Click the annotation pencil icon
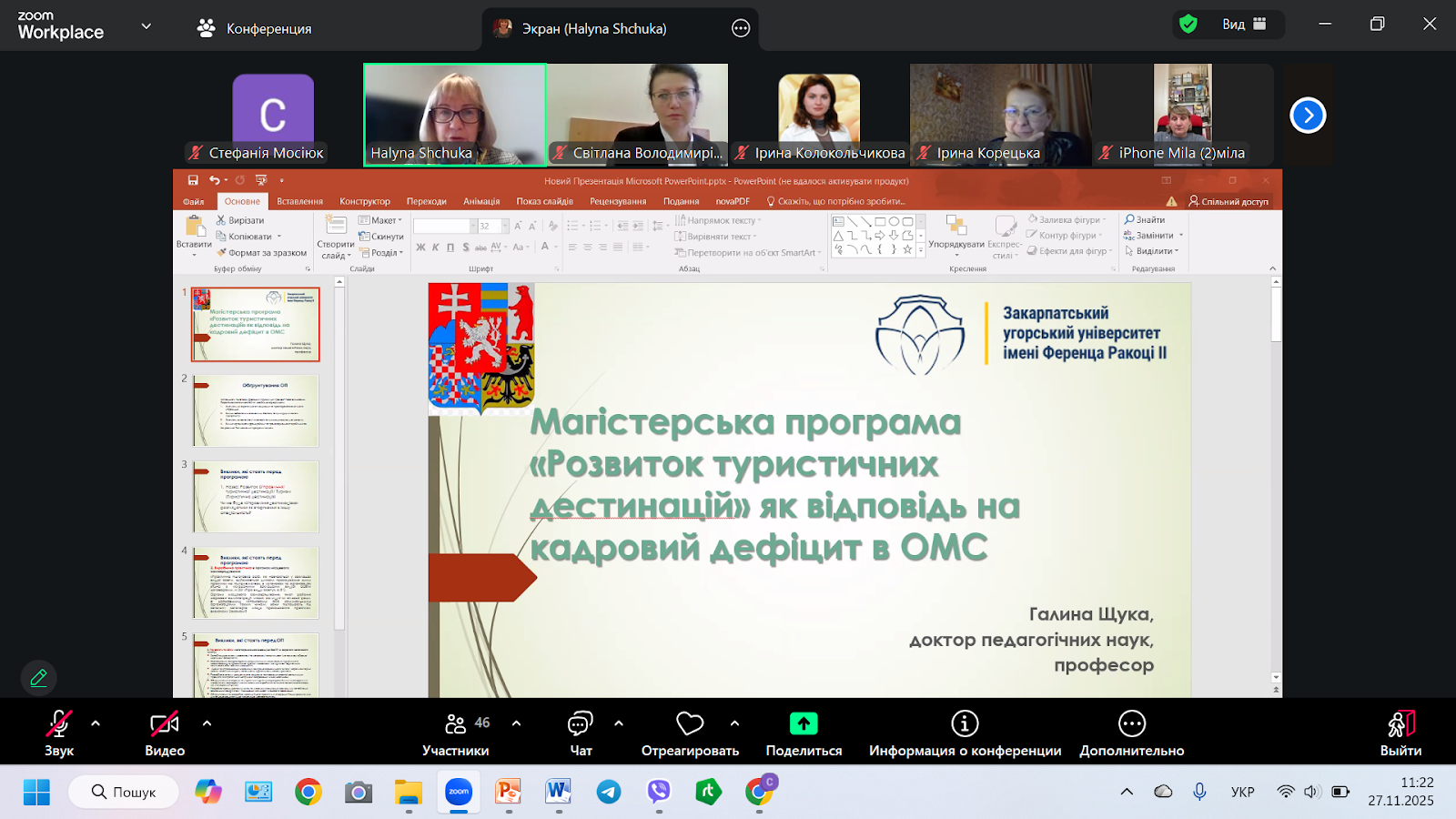 (39, 678)
